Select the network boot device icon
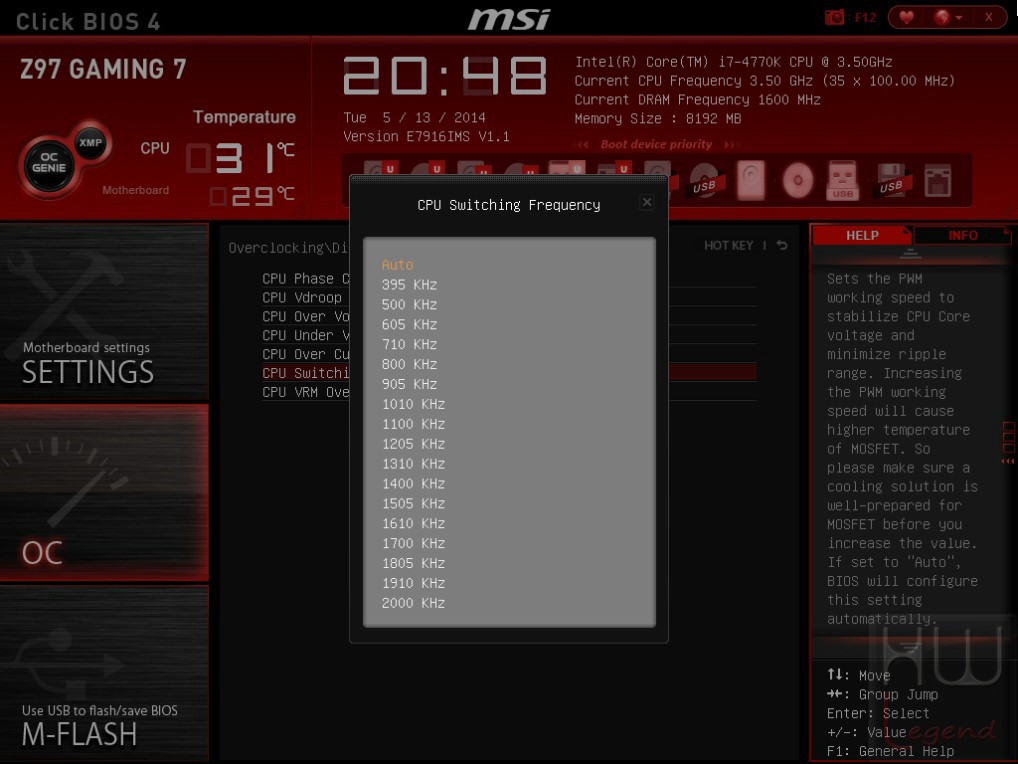 tap(937, 180)
